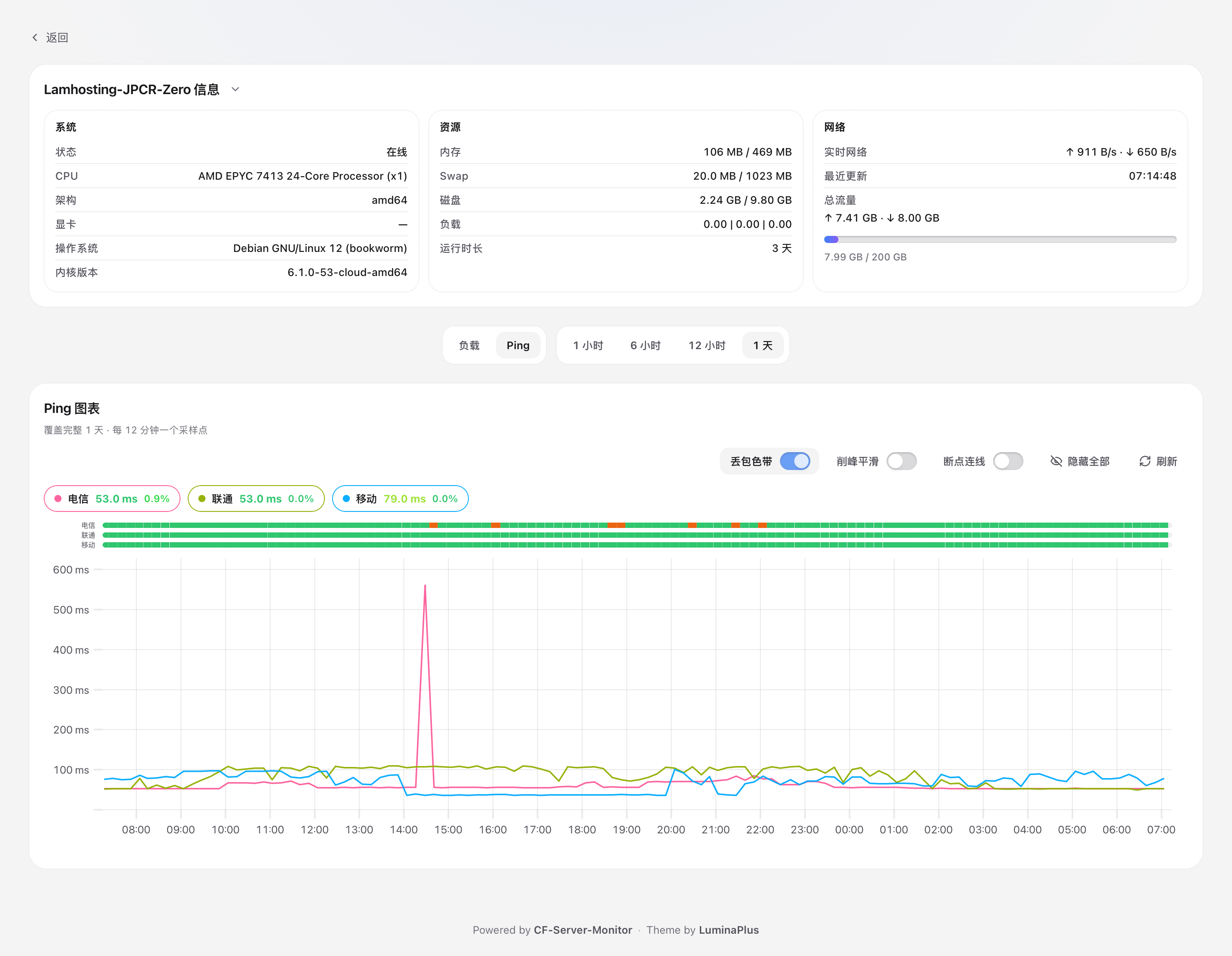Click the Debian GNU/Linux 12 (bookworm) value
This screenshot has width=1232, height=956.
tap(320, 248)
